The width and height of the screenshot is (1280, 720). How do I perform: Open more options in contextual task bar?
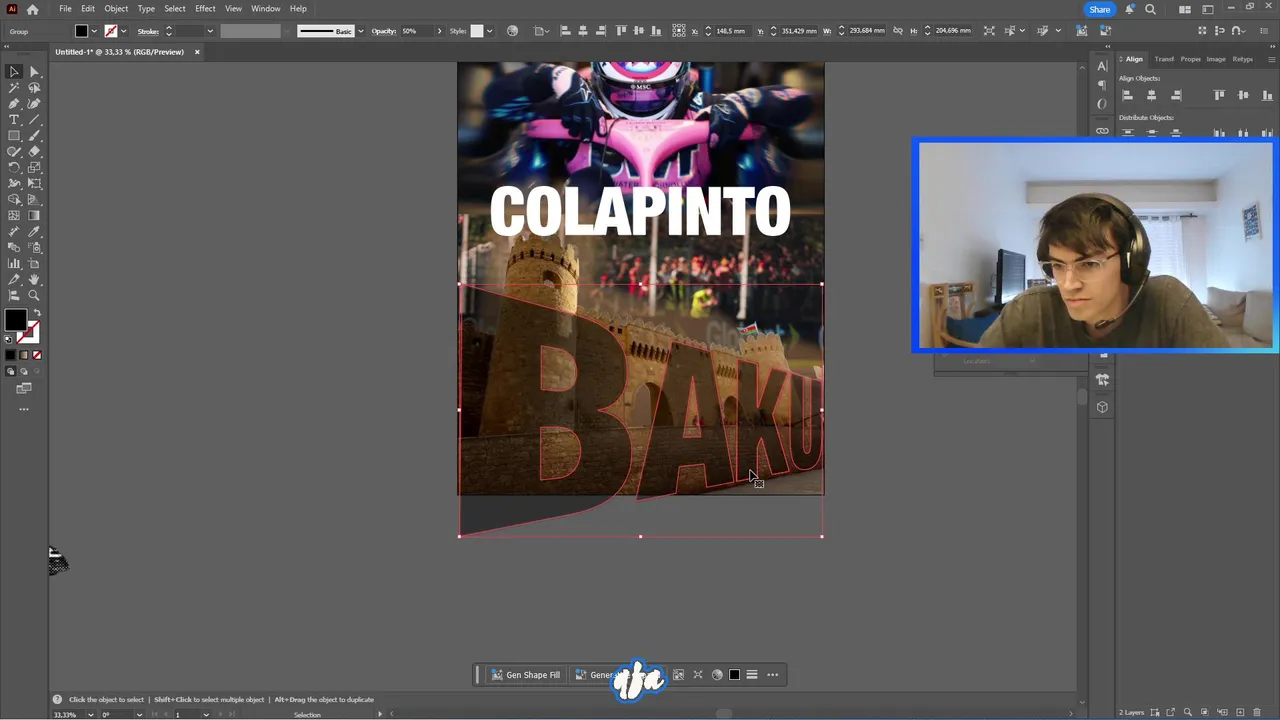coord(772,675)
